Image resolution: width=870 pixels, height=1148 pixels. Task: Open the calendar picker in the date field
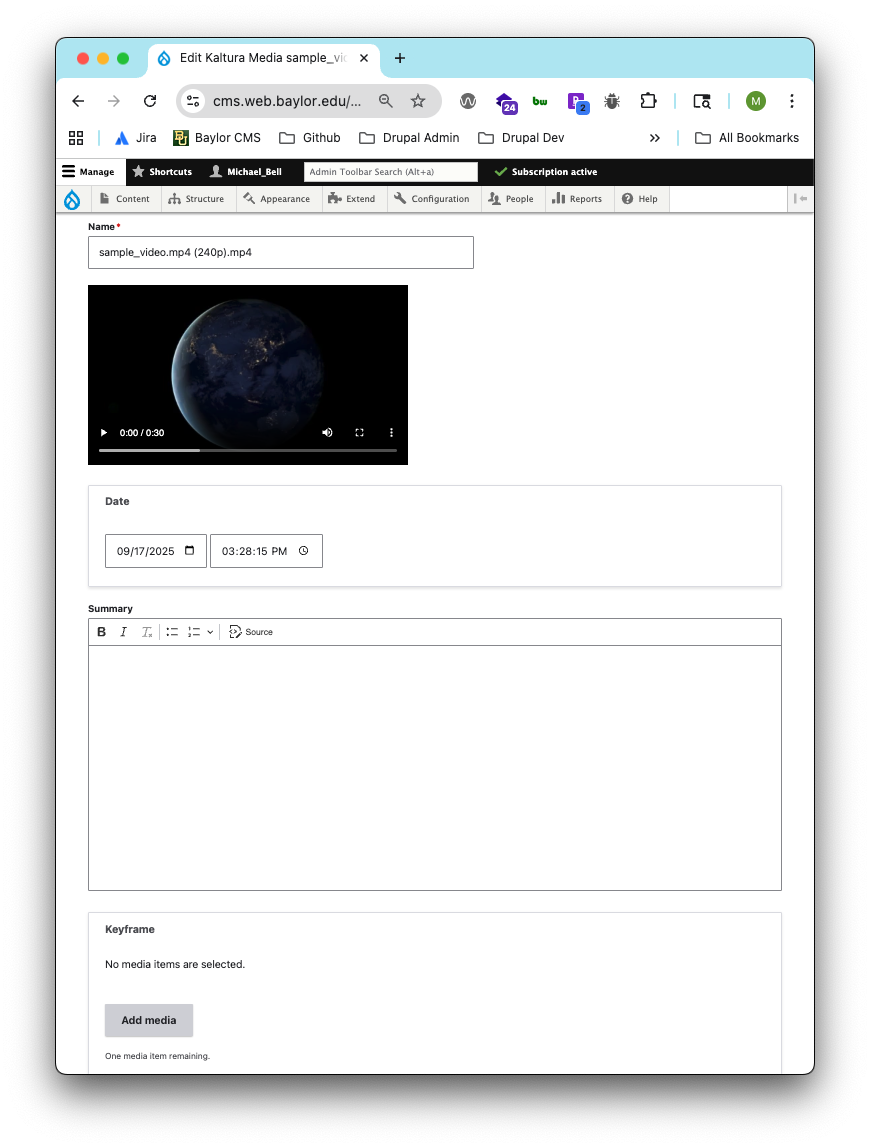coord(190,551)
